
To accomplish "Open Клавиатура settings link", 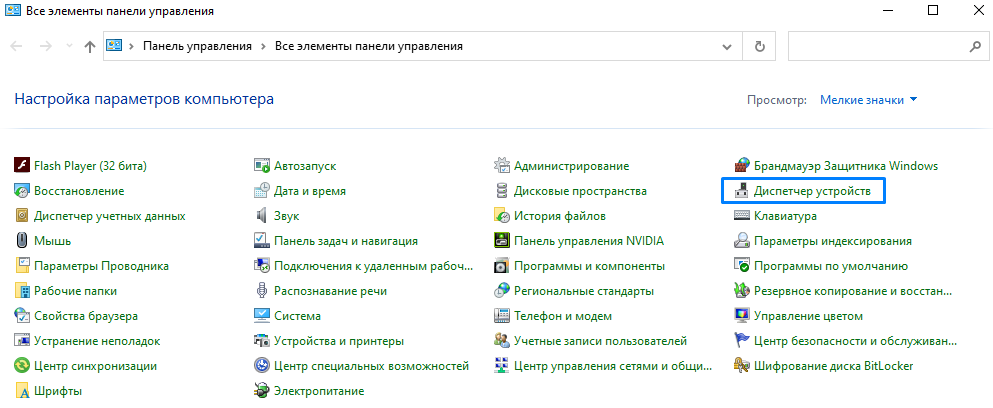I will tap(785, 216).
